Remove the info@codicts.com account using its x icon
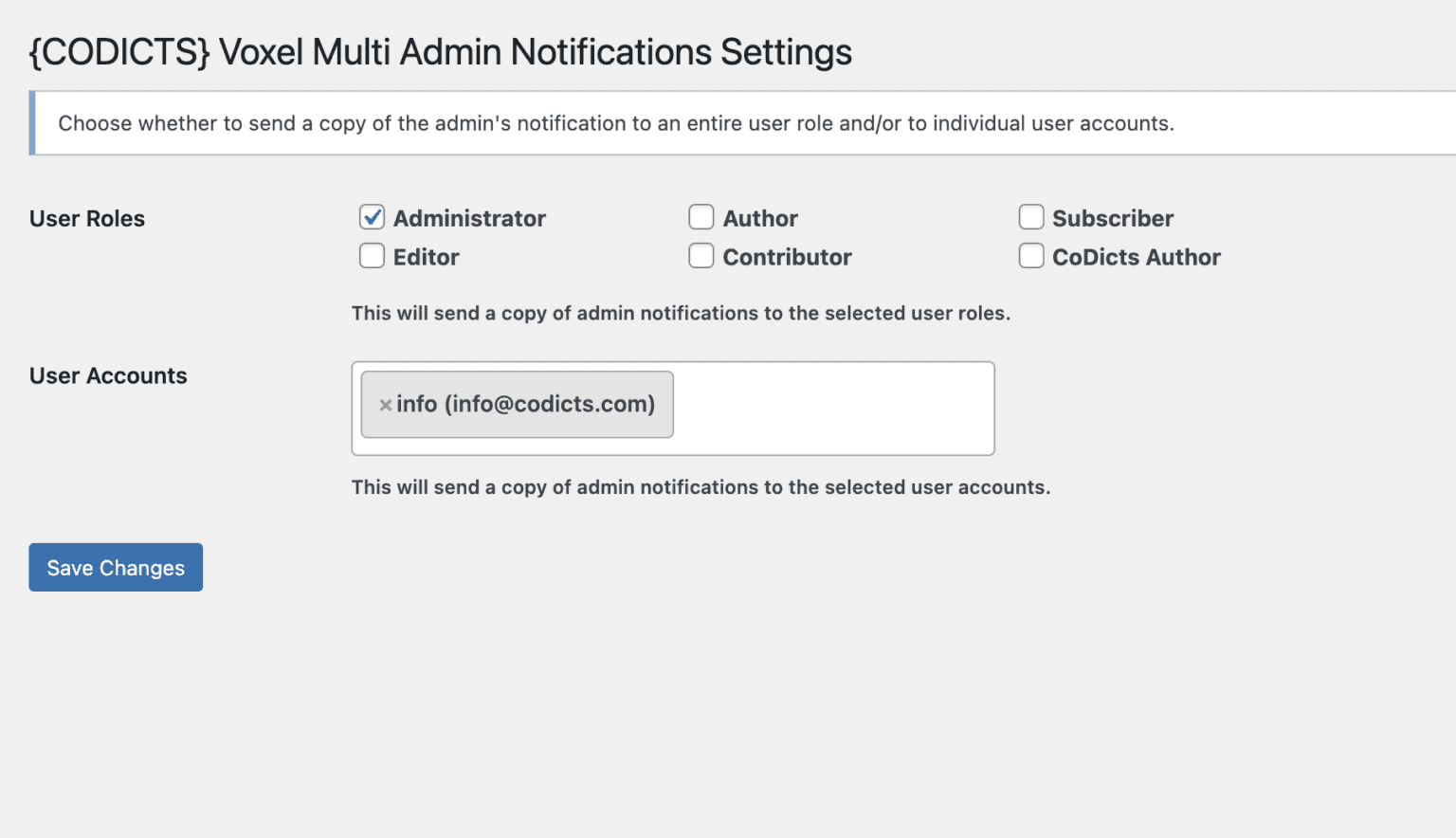The width and height of the screenshot is (1456, 838). point(386,405)
